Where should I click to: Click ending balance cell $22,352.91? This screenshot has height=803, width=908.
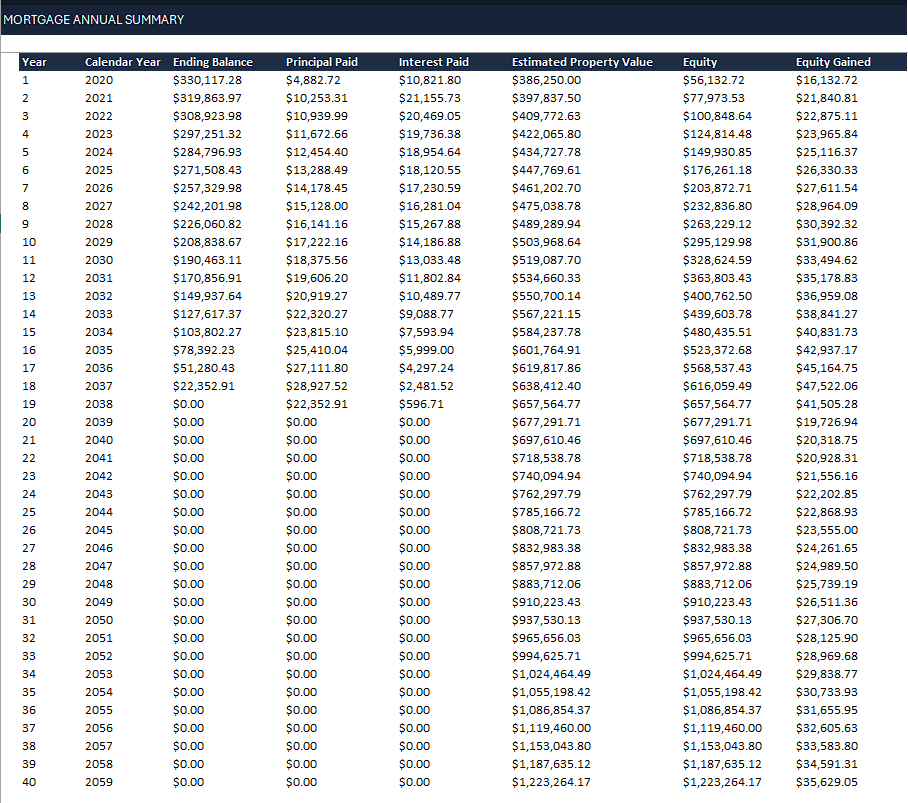click(203, 386)
